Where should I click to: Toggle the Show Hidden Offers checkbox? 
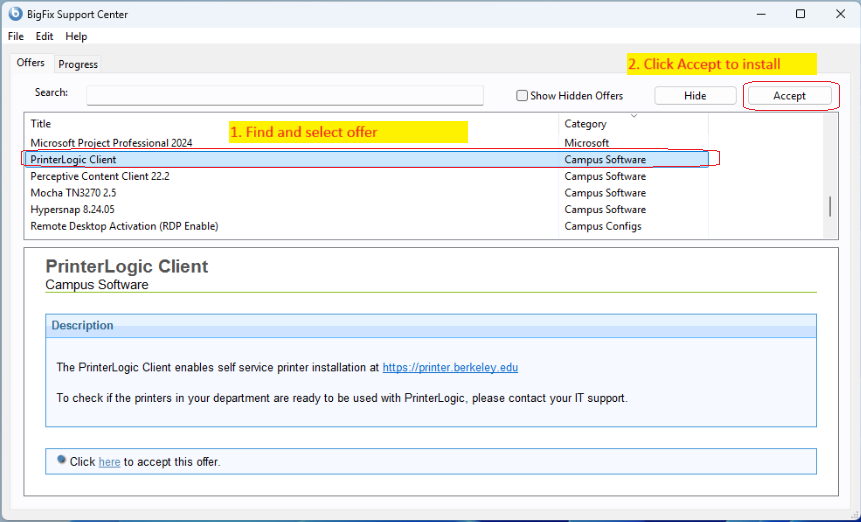coord(522,96)
